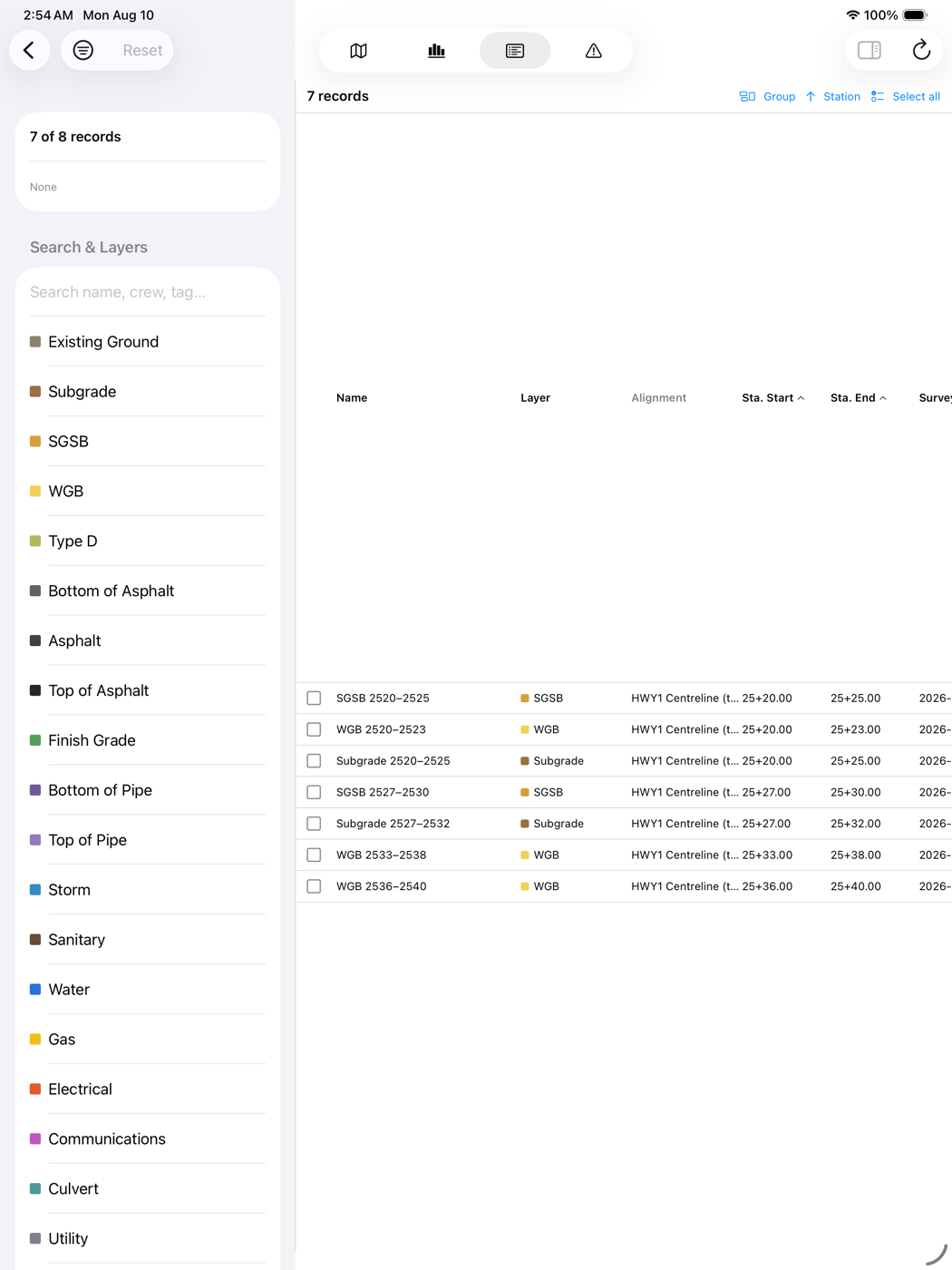Toggle the side inspector panel
The width and height of the screenshot is (952, 1270).
pos(869,50)
